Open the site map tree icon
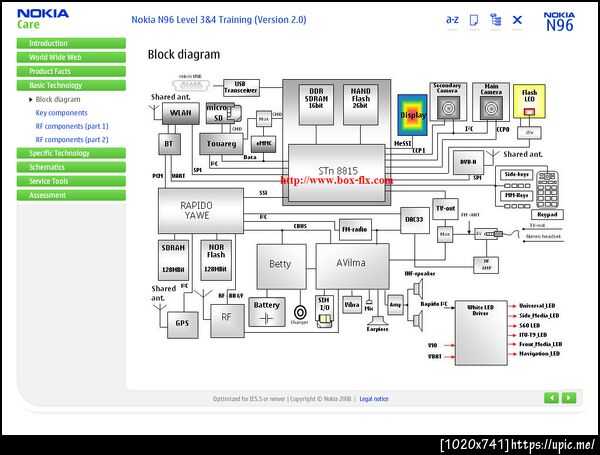600x455 pixels. [x=496, y=20]
